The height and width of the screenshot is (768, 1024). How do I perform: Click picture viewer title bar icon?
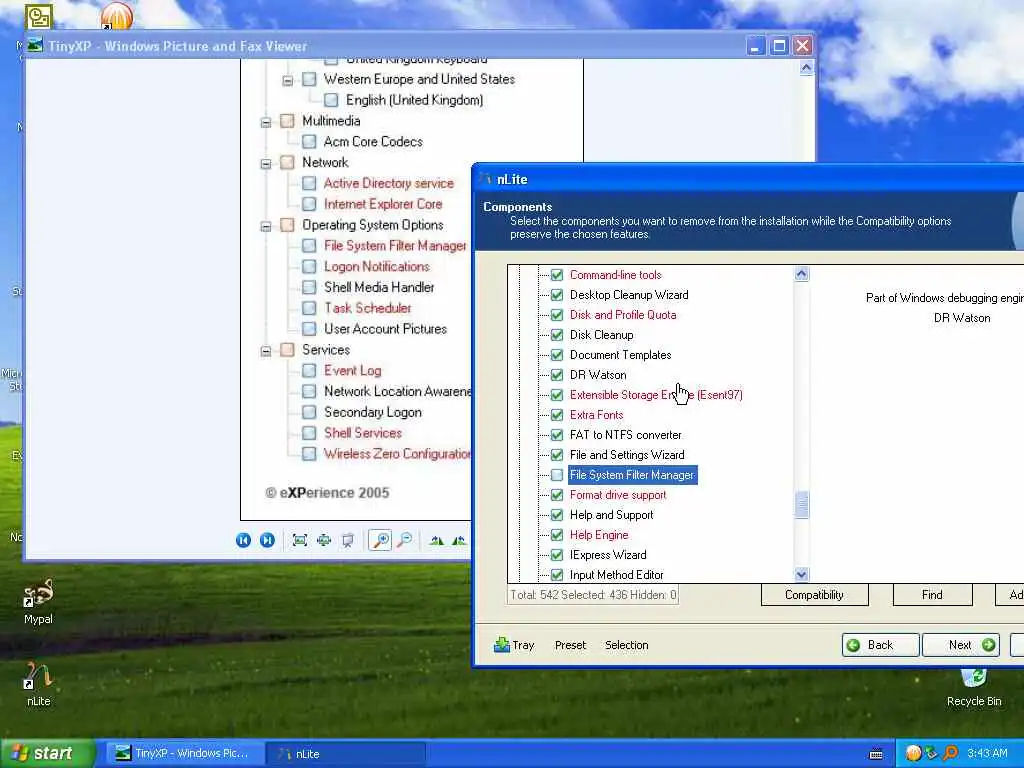(35, 46)
